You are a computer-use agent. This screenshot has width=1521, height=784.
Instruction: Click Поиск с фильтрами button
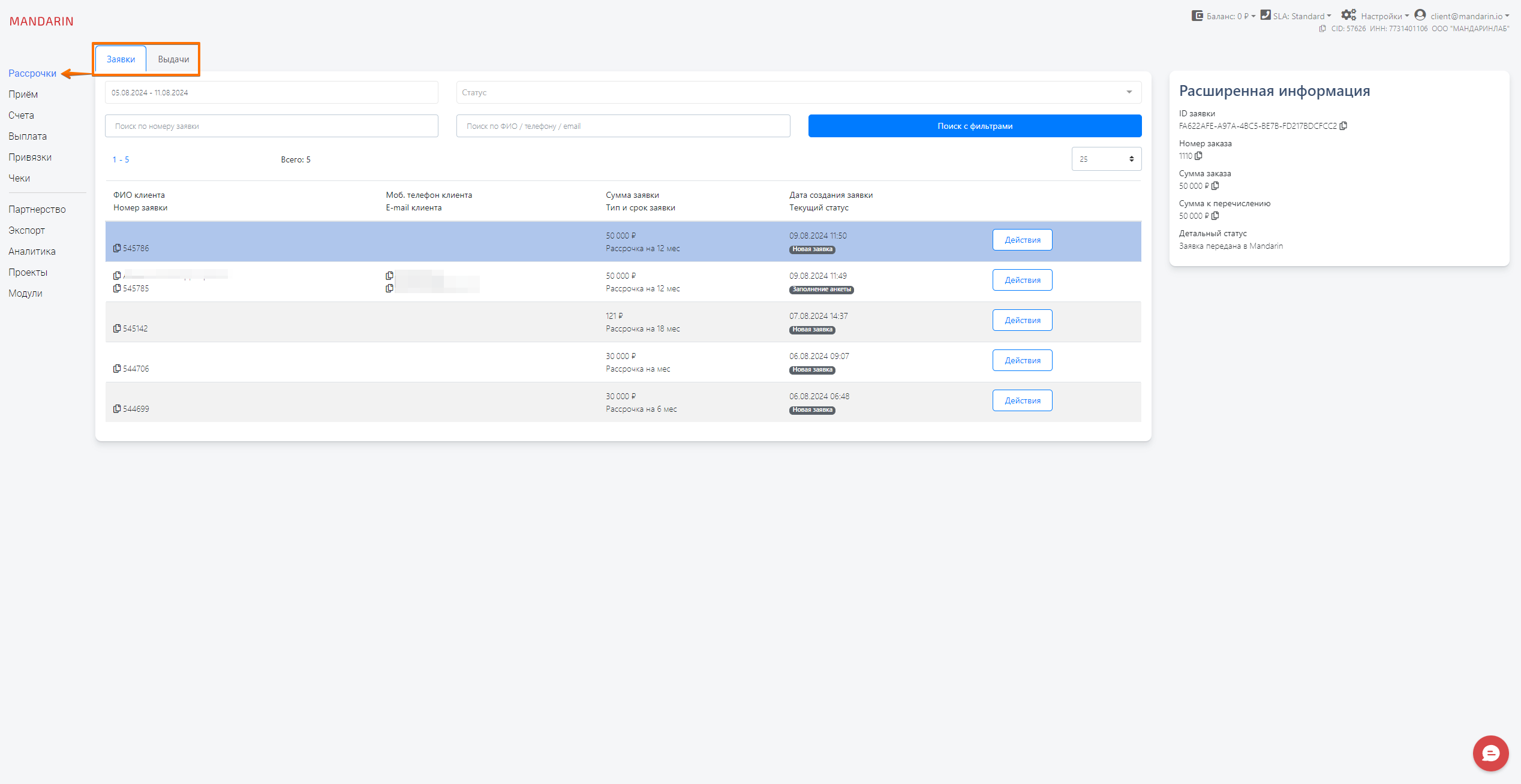975,126
